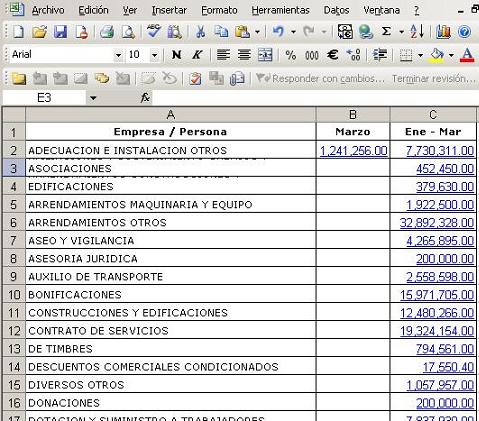The width and height of the screenshot is (479, 421).
Task: Click the Paste clipboard icon
Action: [x=242, y=32]
